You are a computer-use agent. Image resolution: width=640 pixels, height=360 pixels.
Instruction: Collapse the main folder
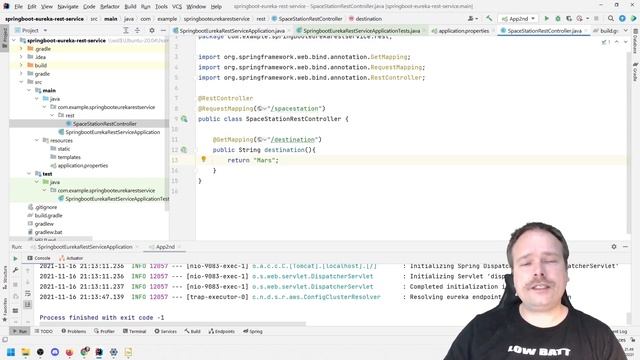(29, 90)
